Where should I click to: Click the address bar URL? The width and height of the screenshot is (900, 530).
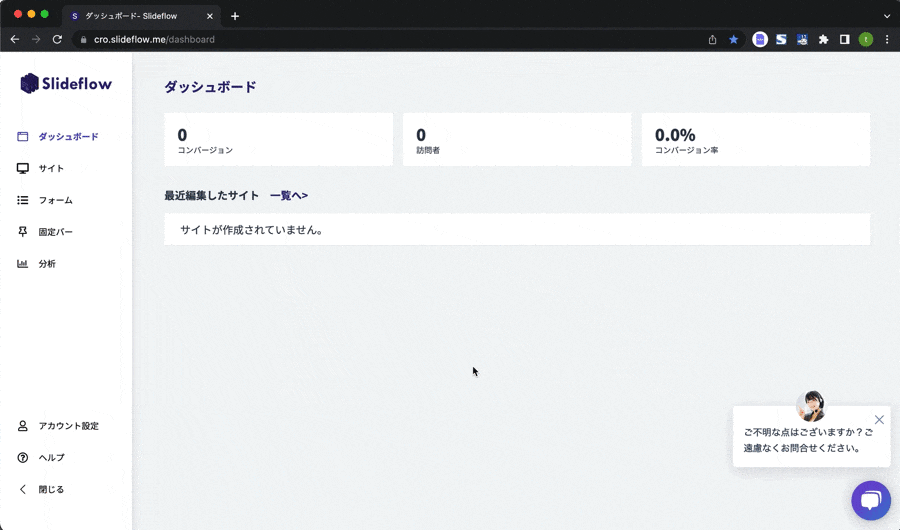point(154,40)
